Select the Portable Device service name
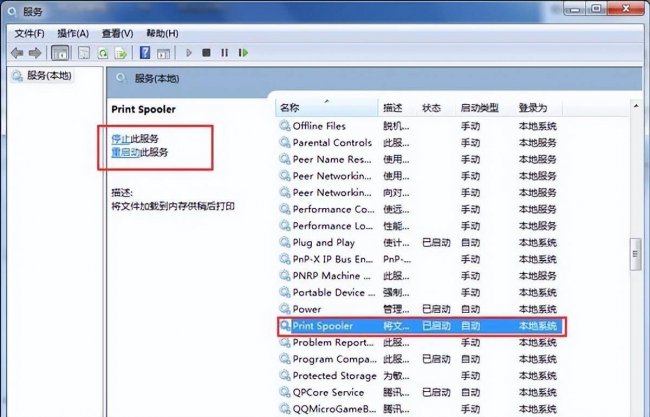 point(334,292)
